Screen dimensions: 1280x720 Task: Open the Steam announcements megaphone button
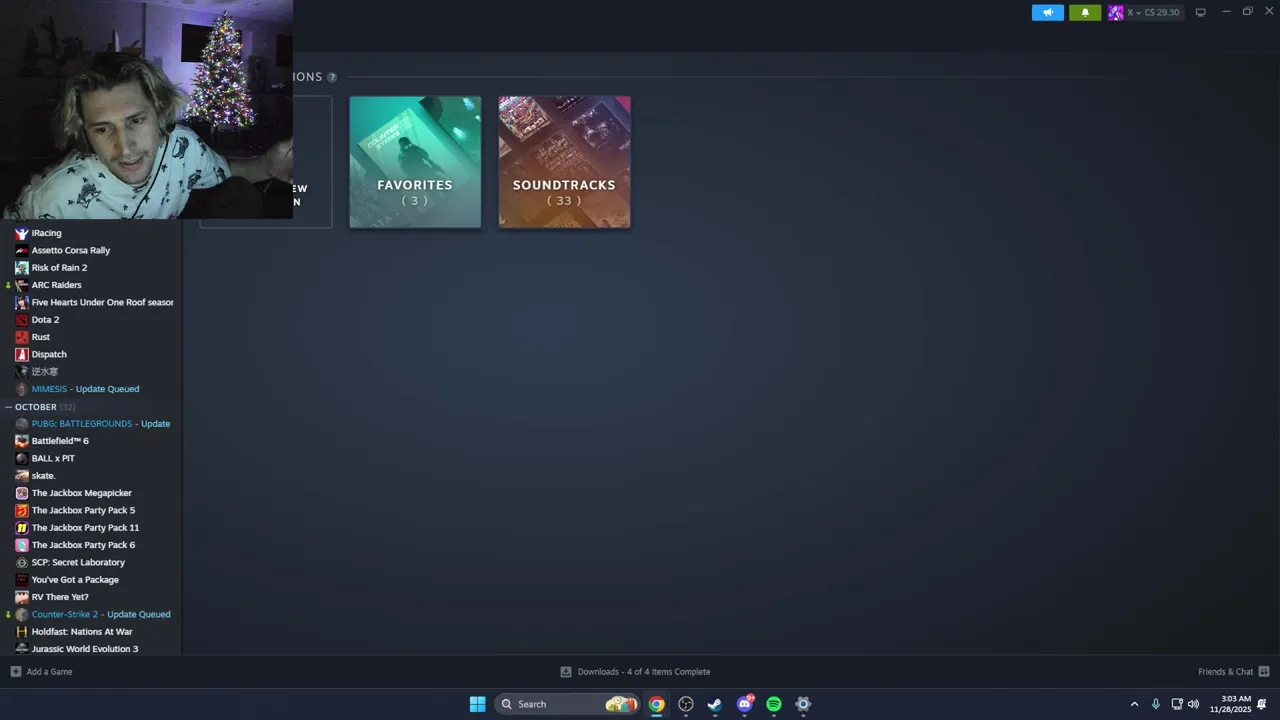coord(1047,12)
